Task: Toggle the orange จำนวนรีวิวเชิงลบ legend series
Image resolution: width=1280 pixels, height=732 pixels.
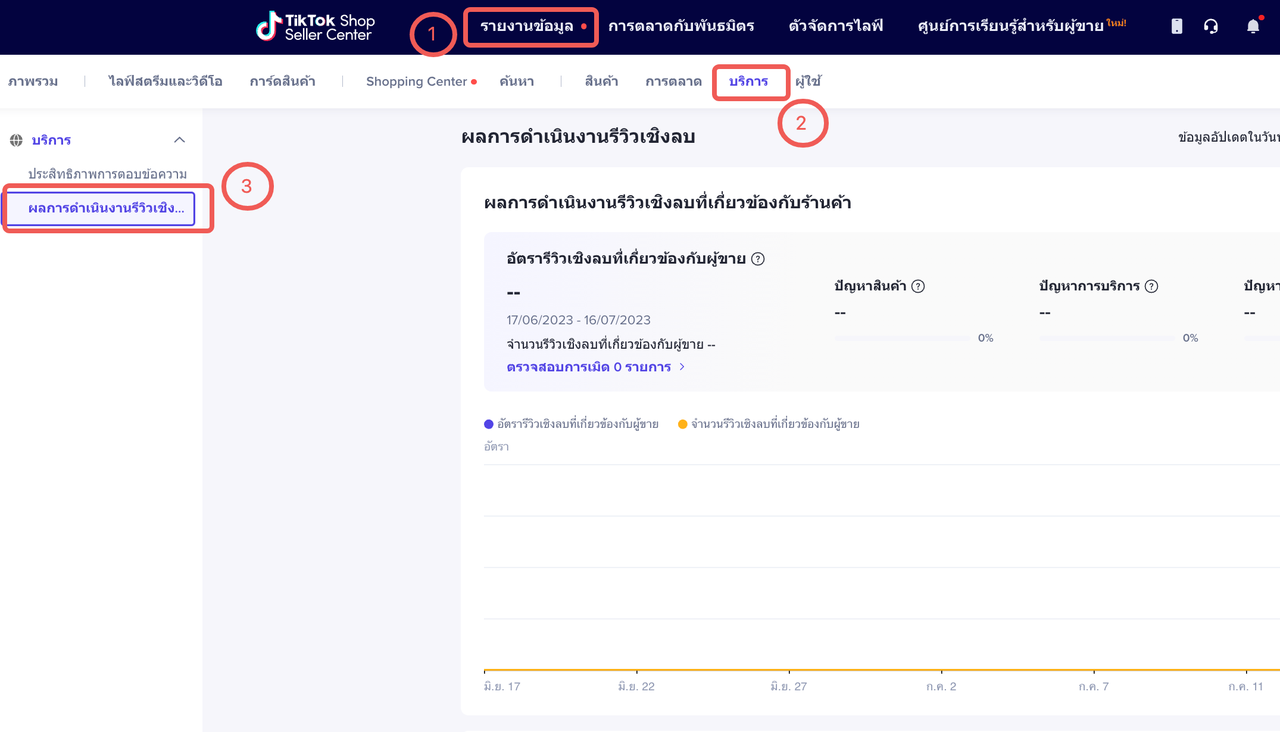Action: (x=768, y=424)
